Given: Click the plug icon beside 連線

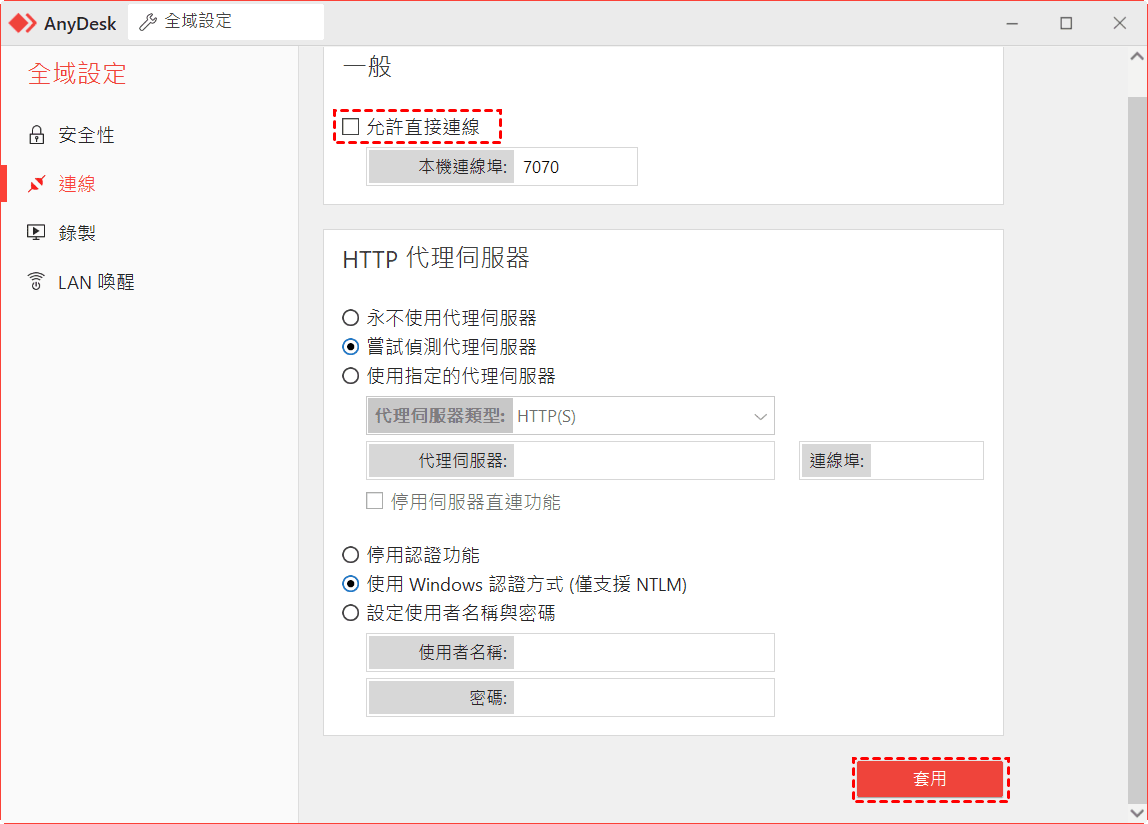Looking at the screenshot, I should [x=36, y=184].
